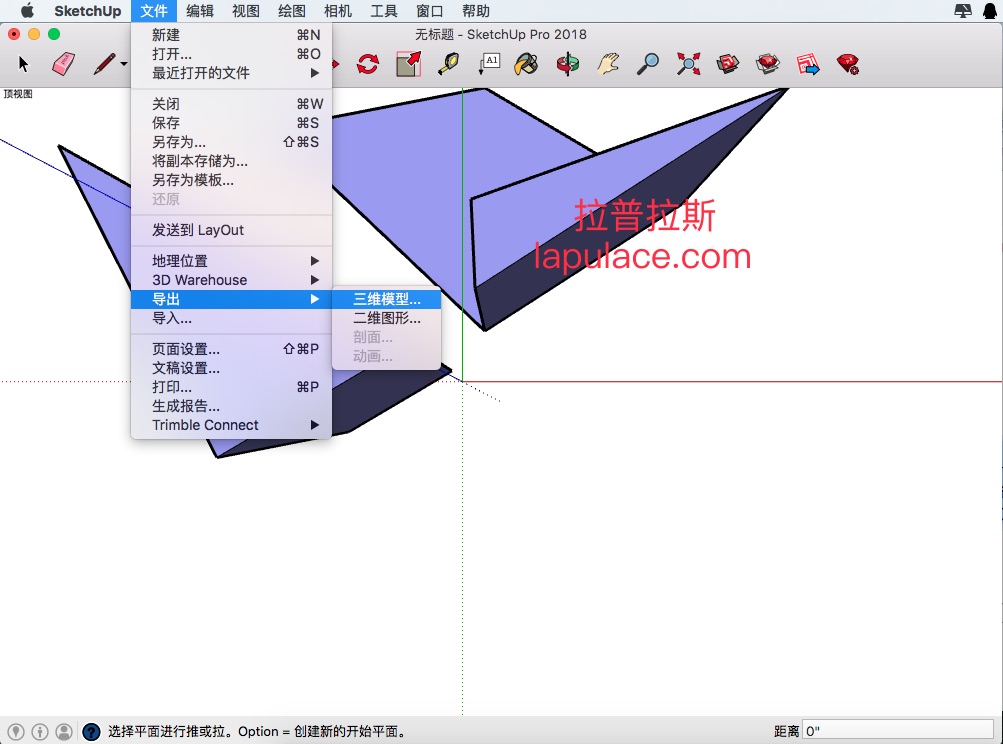
Task: Click the Zoom Extents icon
Action: (688, 64)
